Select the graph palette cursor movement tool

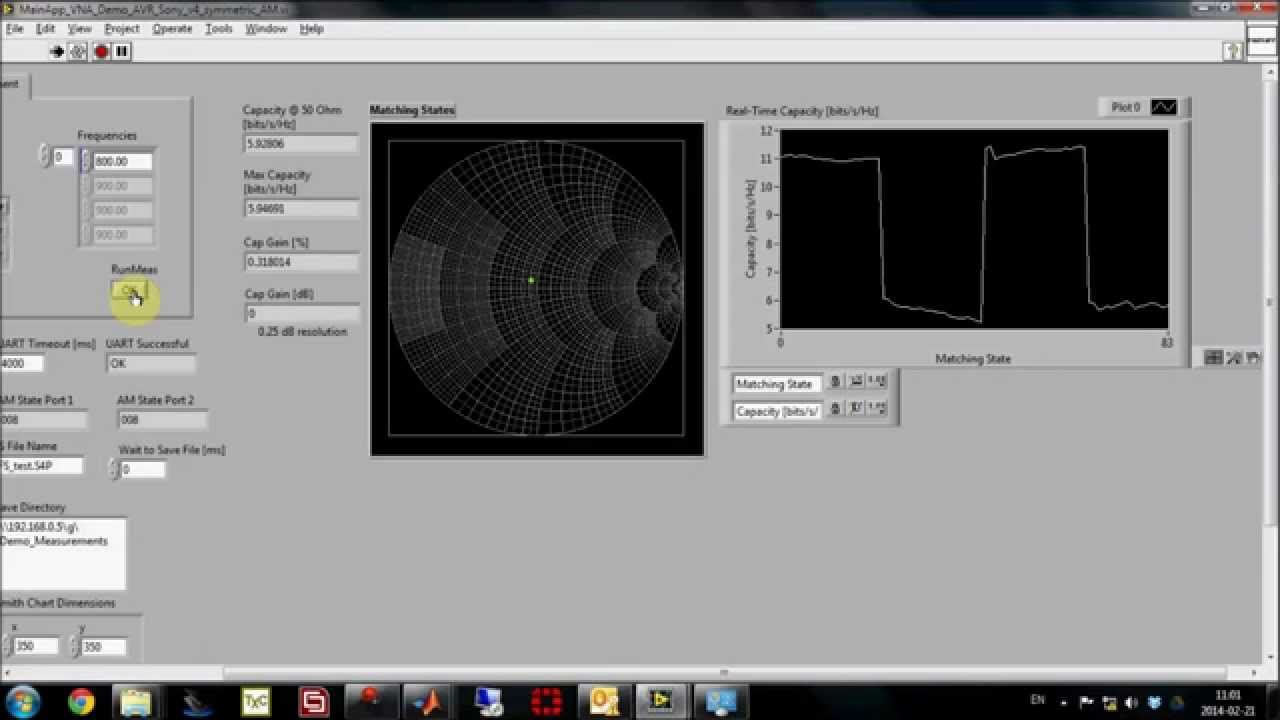1213,358
